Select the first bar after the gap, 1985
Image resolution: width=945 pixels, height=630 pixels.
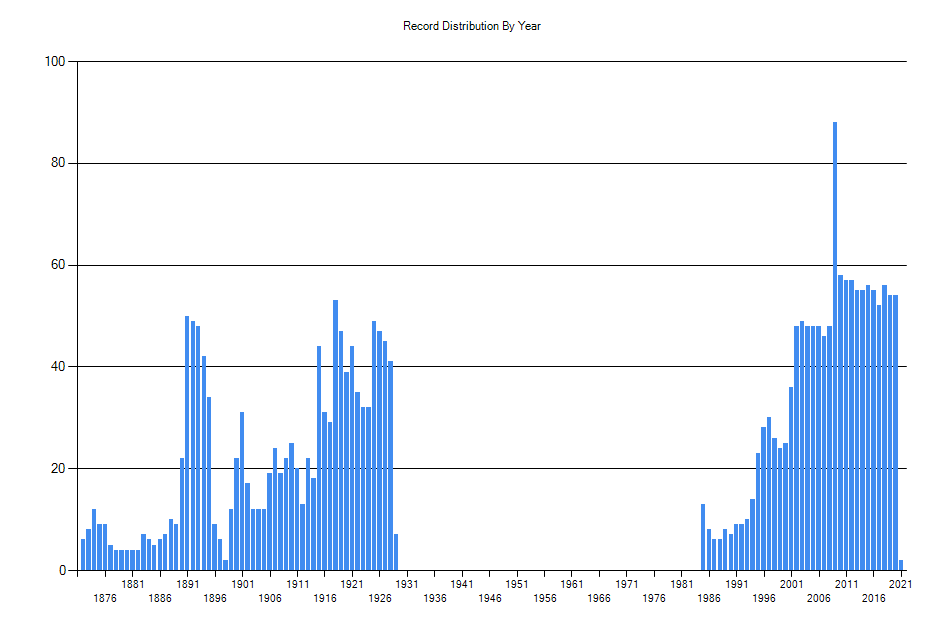703,537
